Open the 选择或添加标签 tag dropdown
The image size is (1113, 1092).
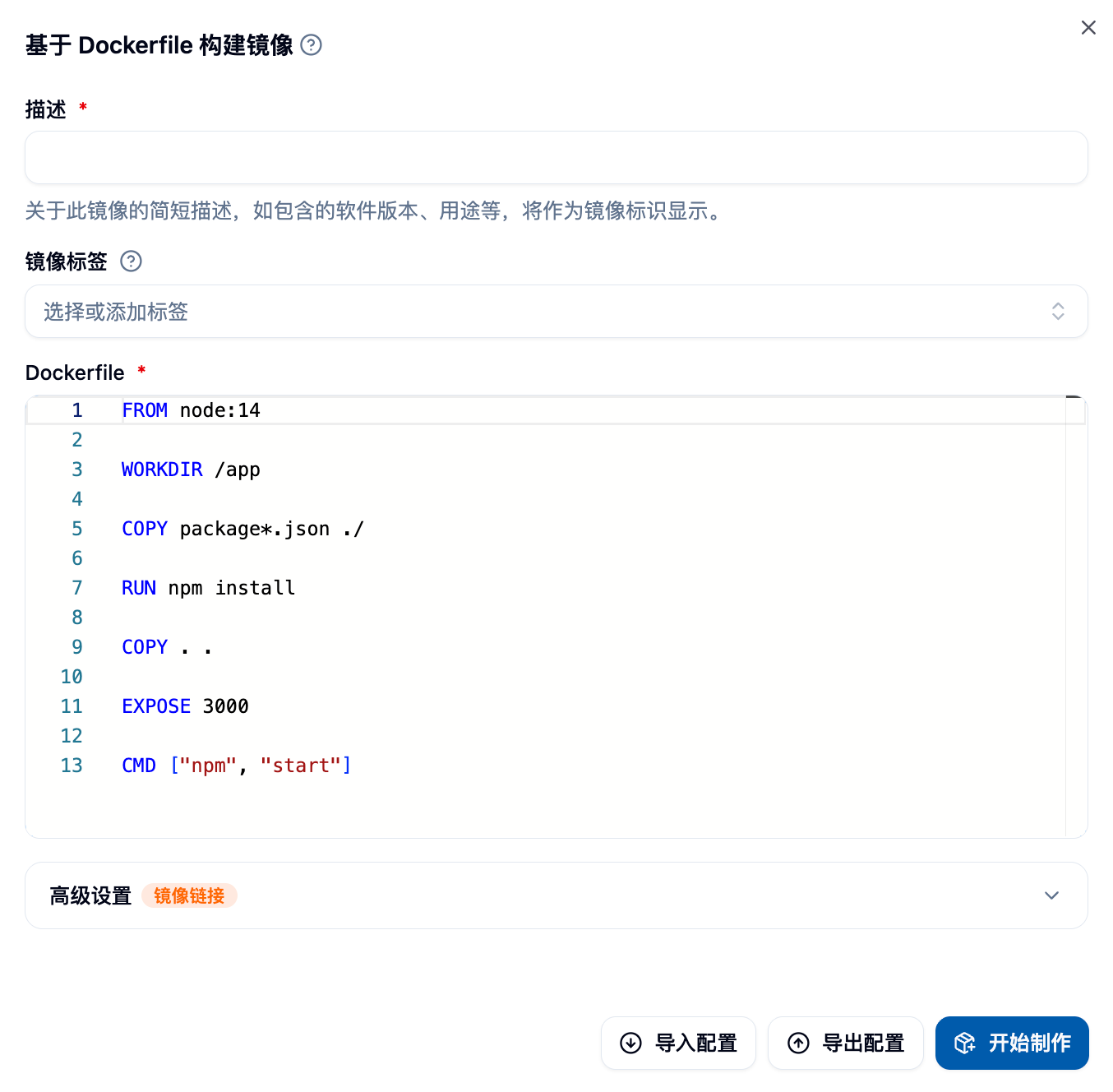[x=556, y=312]
